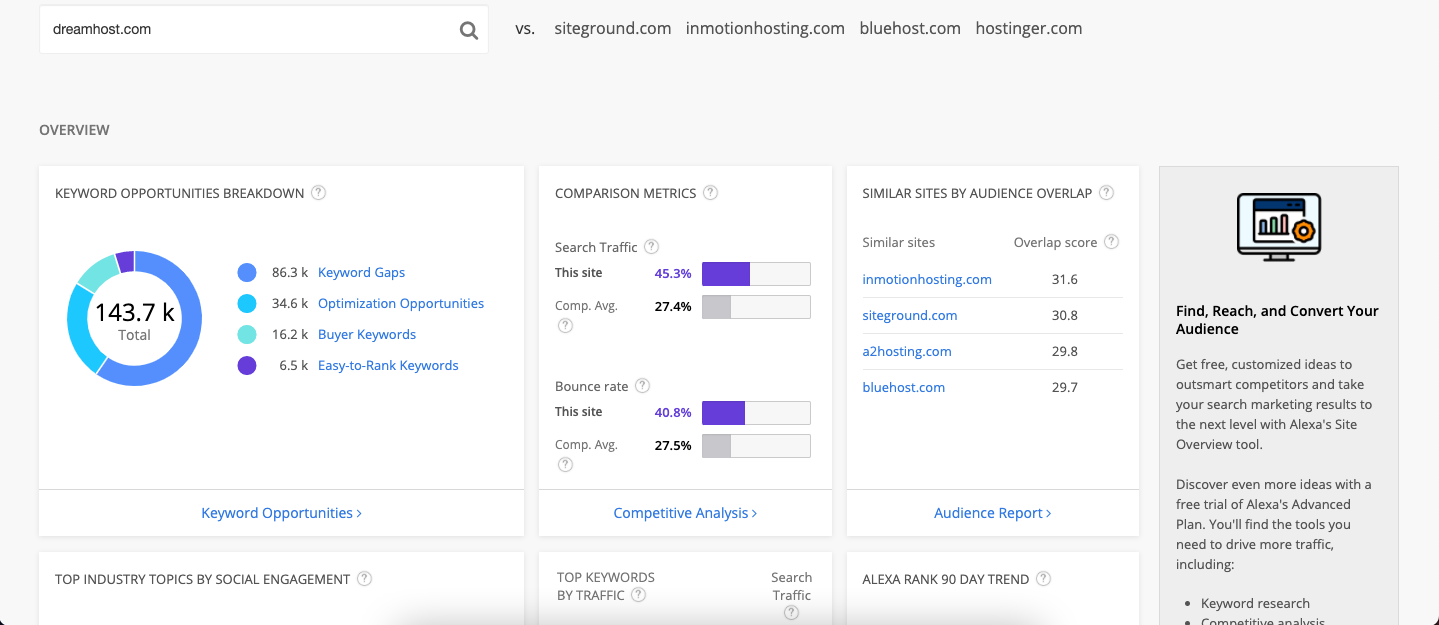This screenshot has width=1439, height=625.
Task: Click Comp. Avg. Bounce rate bar
Action: [756, 446]
